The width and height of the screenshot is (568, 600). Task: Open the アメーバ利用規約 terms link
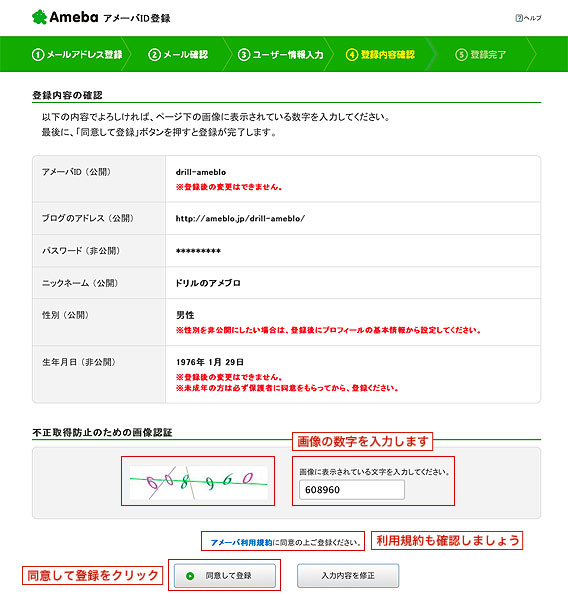241,542
